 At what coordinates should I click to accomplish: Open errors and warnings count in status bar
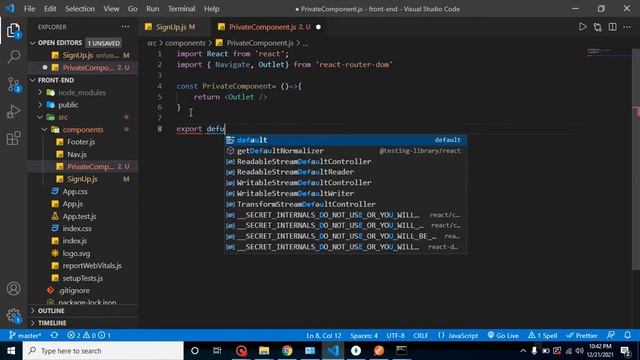click(89, 336)
